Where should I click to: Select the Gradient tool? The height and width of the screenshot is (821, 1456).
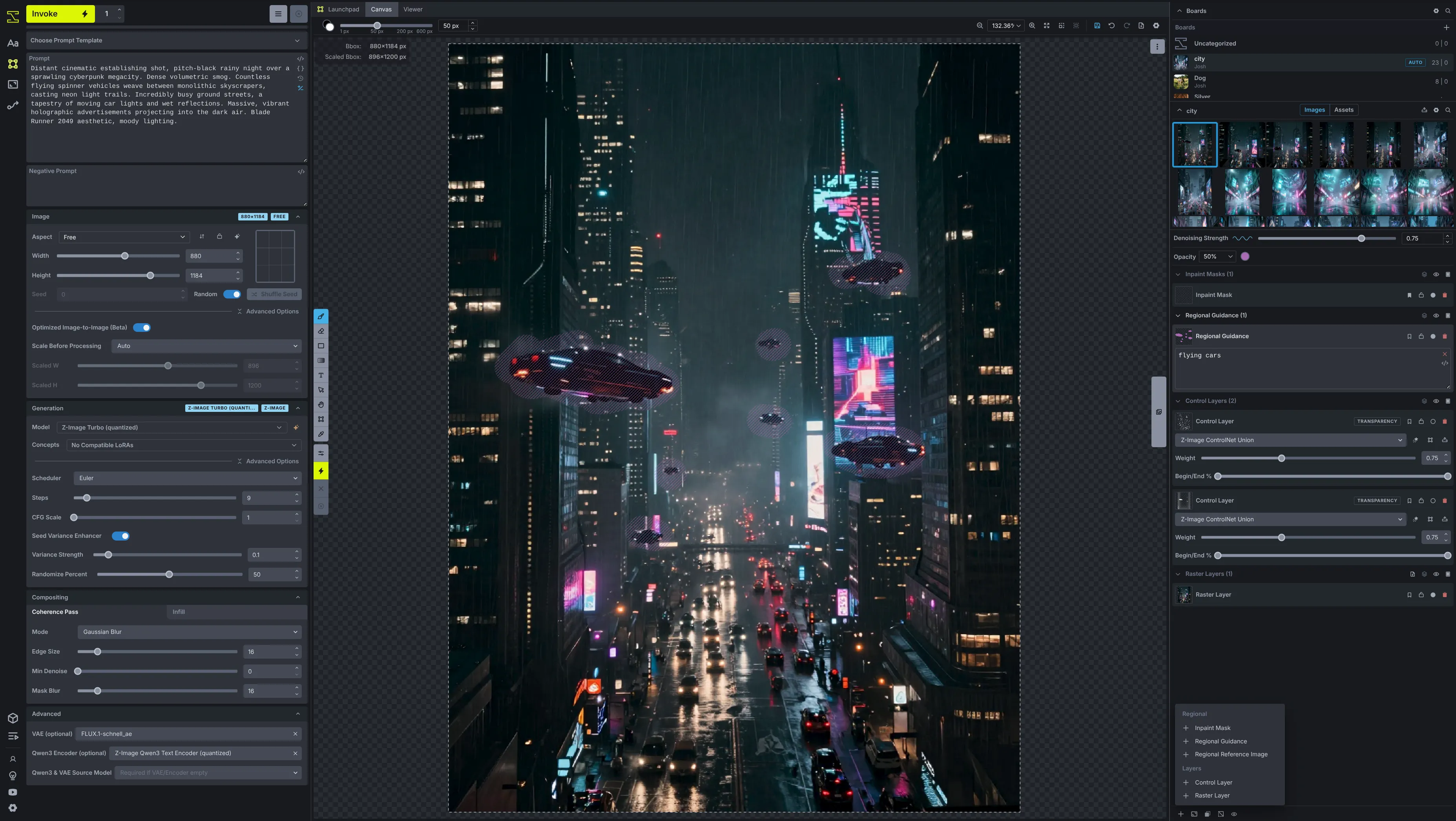321,360
